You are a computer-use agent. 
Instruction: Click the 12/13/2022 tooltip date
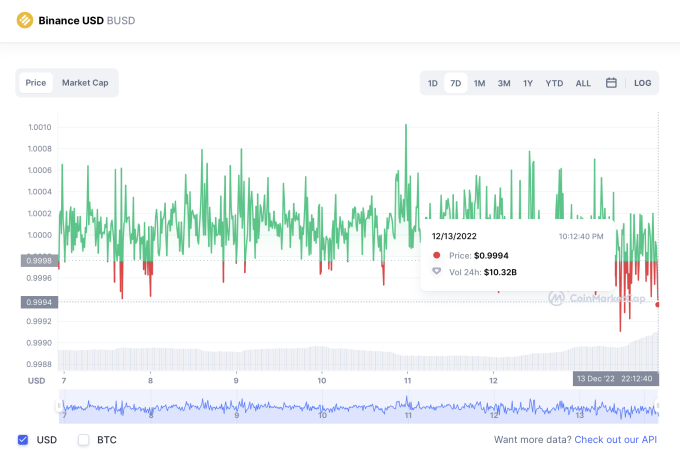(454, 236)
